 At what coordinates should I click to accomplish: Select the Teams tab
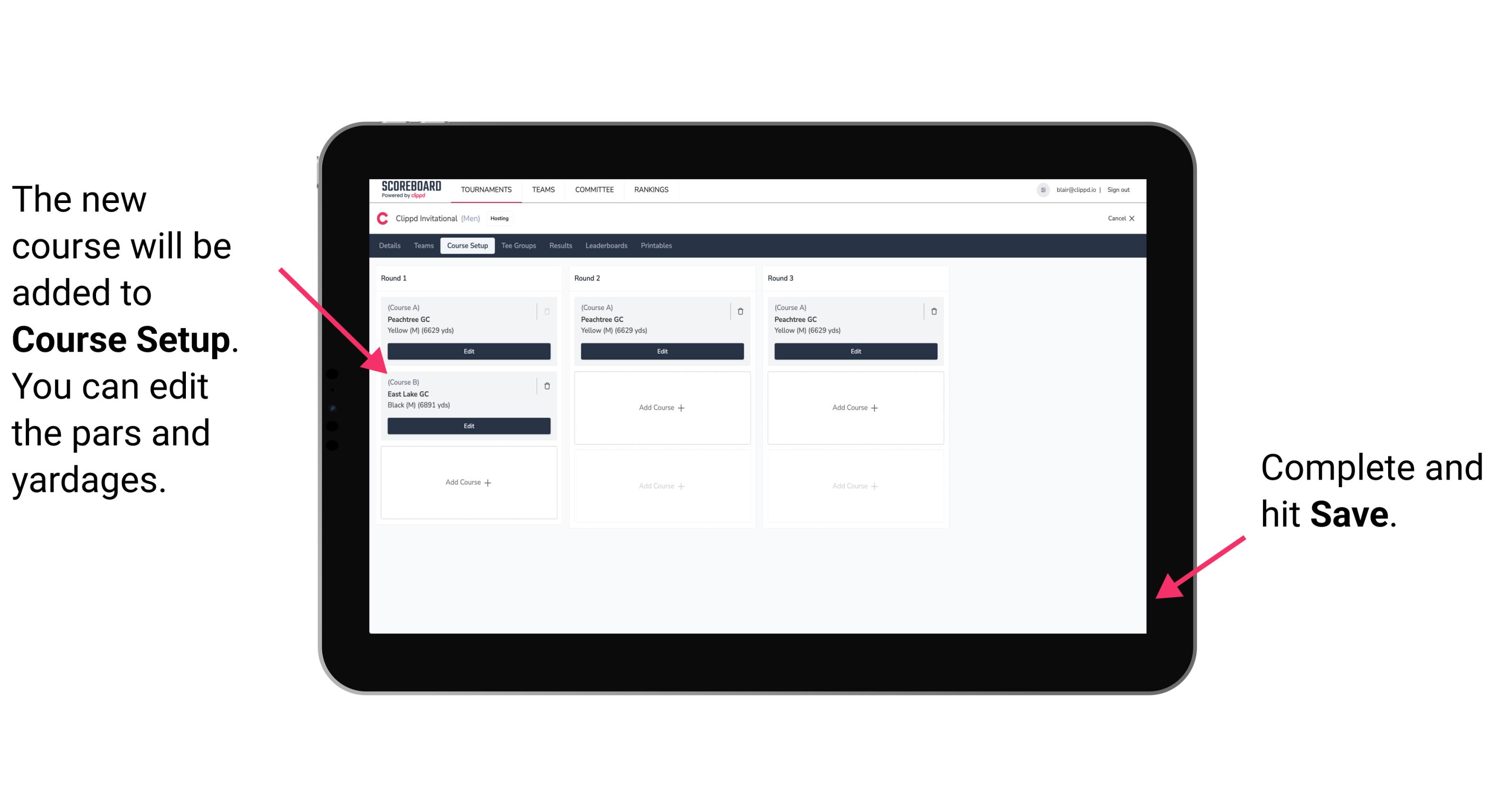click(422, 246)
